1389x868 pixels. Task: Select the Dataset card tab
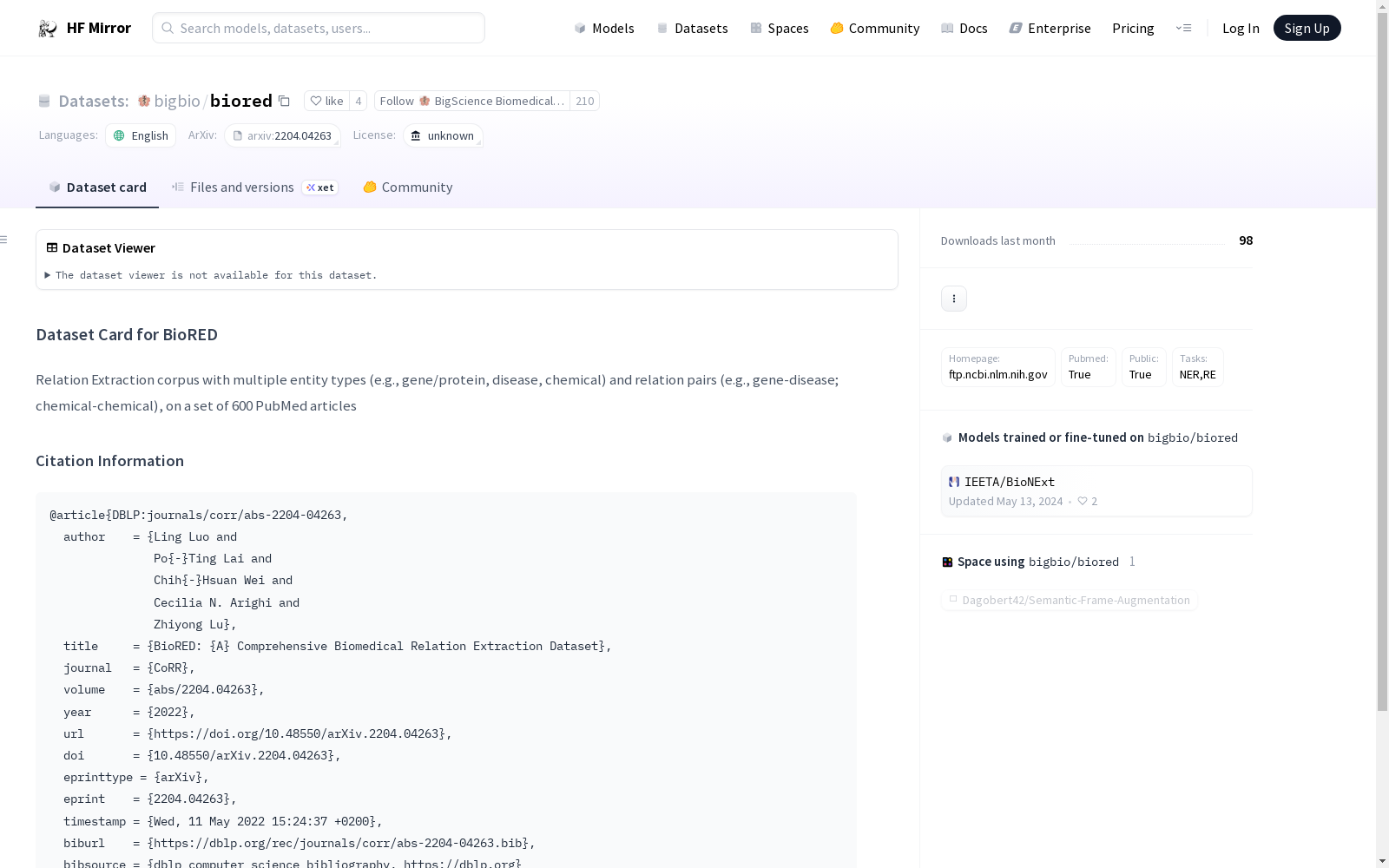(x=97, y=187)
